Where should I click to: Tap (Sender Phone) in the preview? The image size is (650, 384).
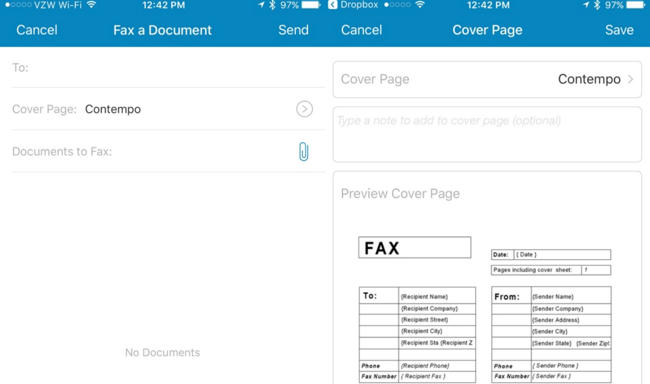(555, 365)
